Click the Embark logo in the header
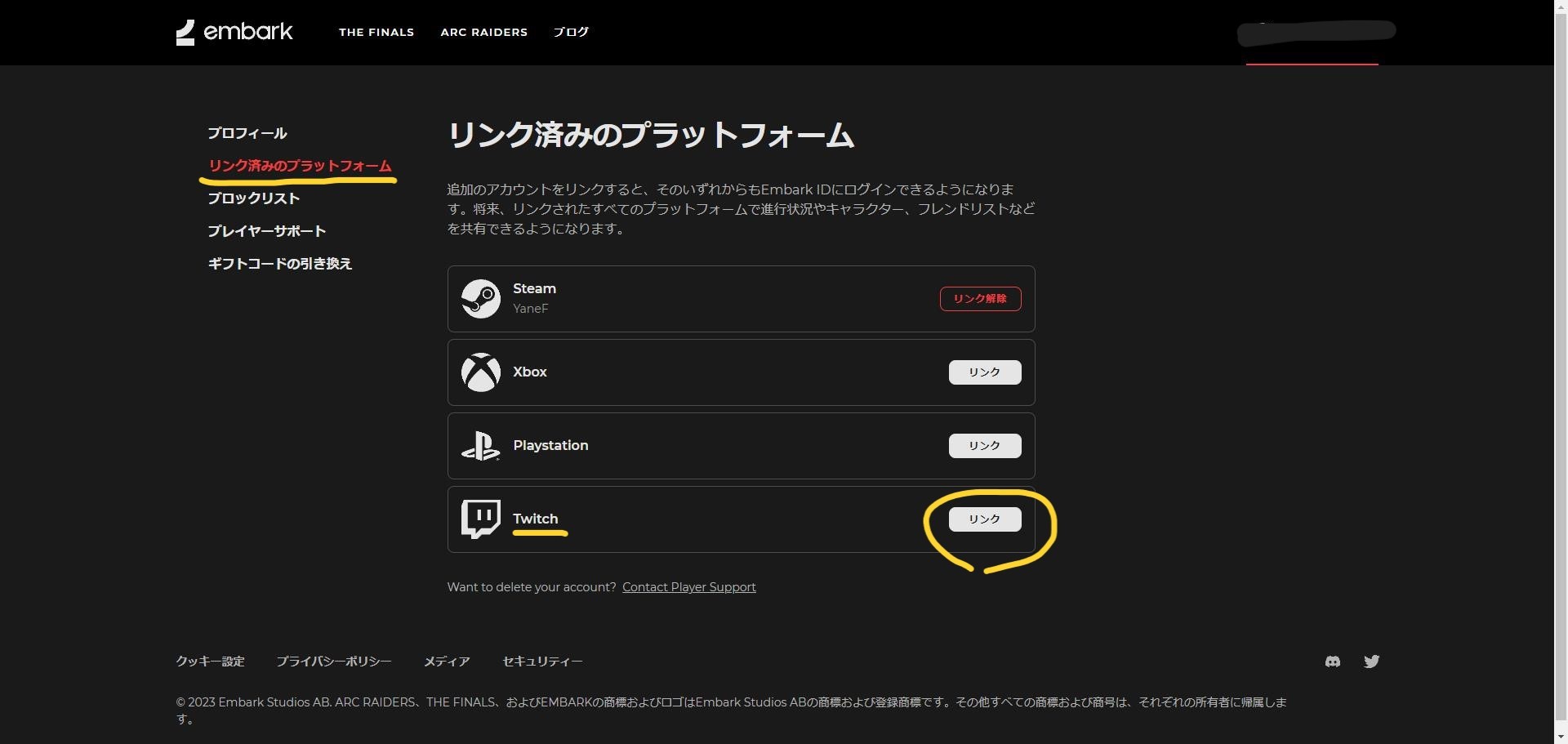This screenshot has width=1568, height=744. click(234, 32)
